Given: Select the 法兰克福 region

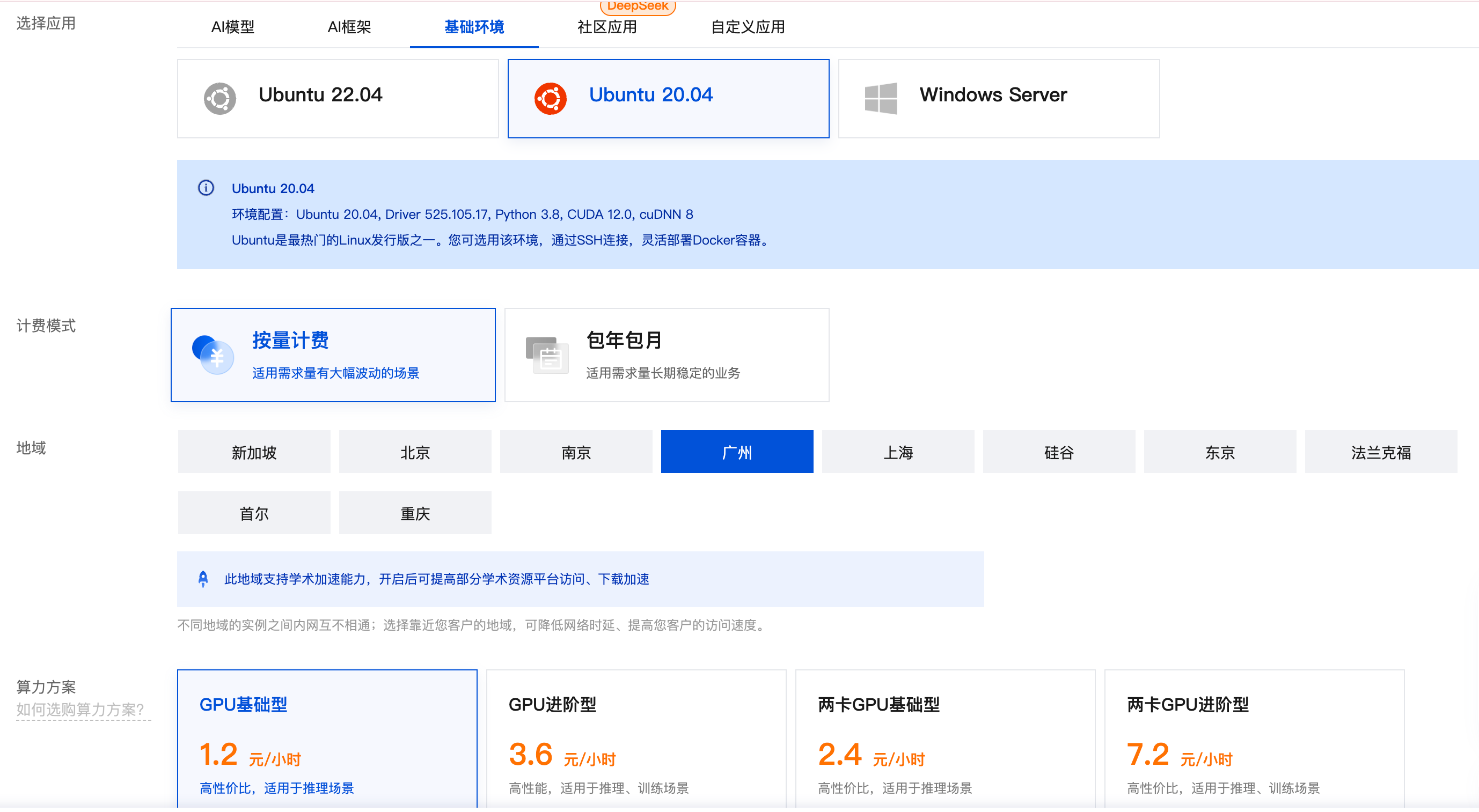Looking at the screenshot, I should pyautogui.click(x=1381, y=452).
